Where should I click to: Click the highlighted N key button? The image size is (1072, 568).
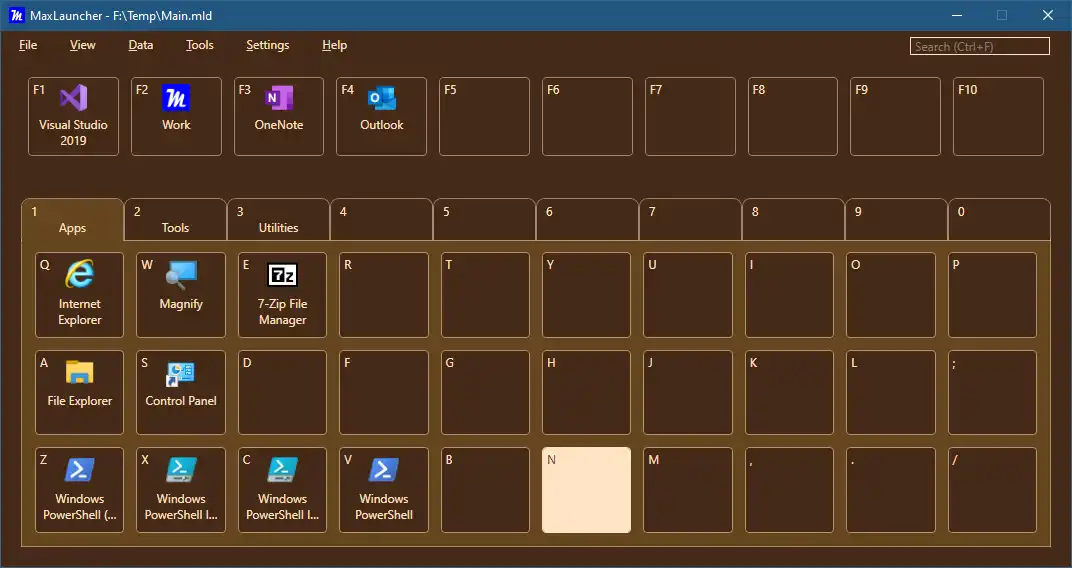click(587, 490)
